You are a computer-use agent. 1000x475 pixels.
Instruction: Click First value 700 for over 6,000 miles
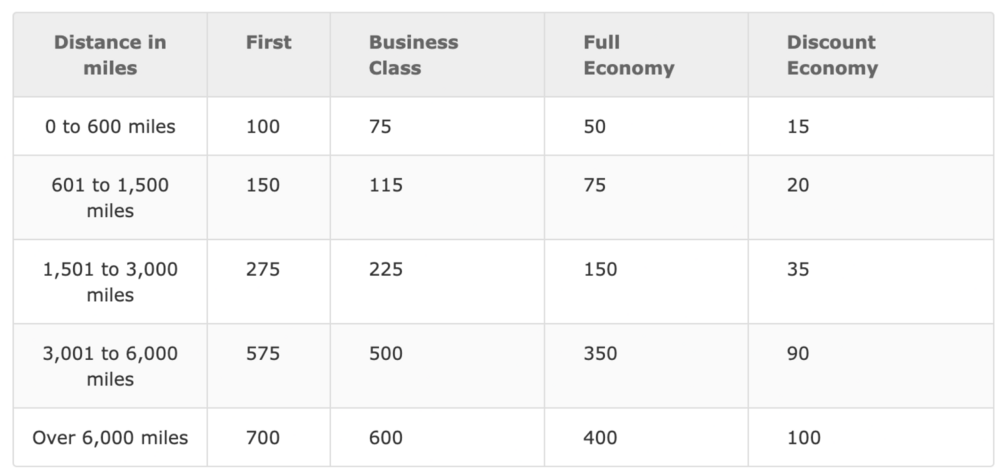[263, 437]
